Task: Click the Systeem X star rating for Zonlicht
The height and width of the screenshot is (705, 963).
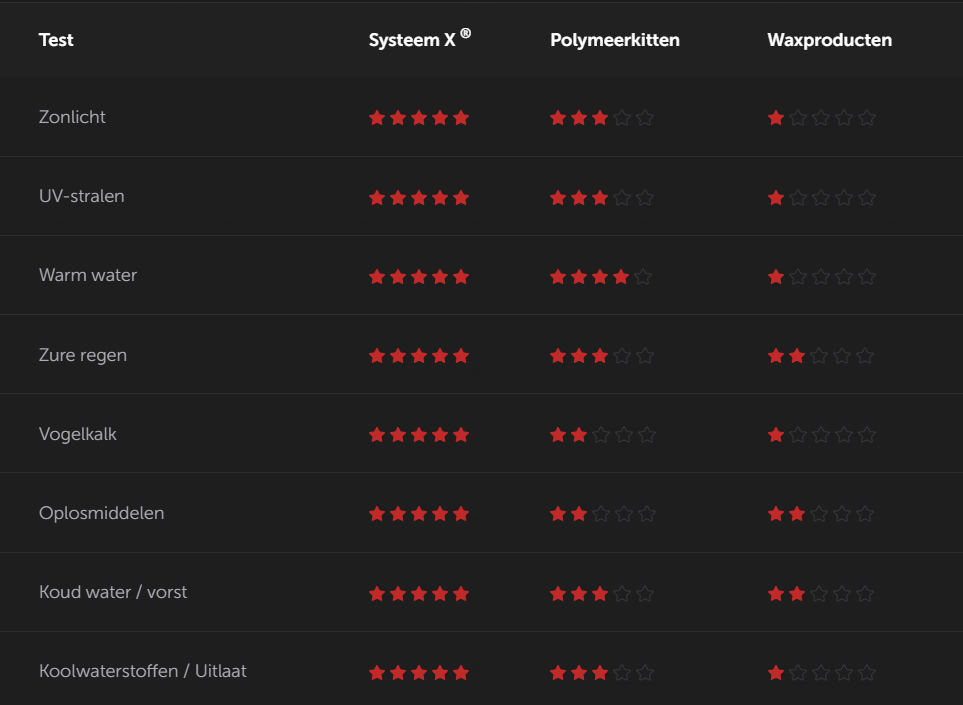Action: click(x=418, y=118)
